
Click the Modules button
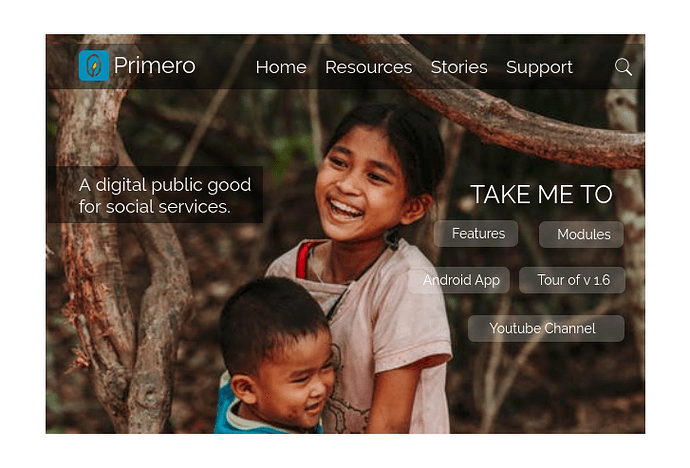[581, 234]
